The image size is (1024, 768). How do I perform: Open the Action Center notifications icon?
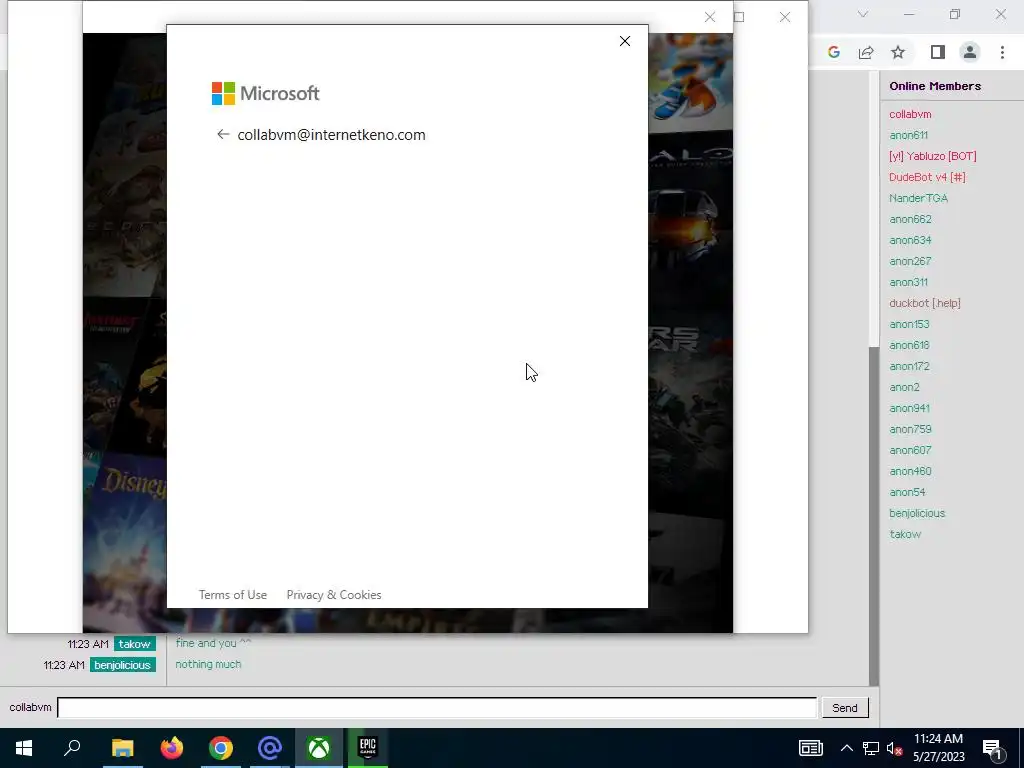pyautogui.click(x=993, y=748)
